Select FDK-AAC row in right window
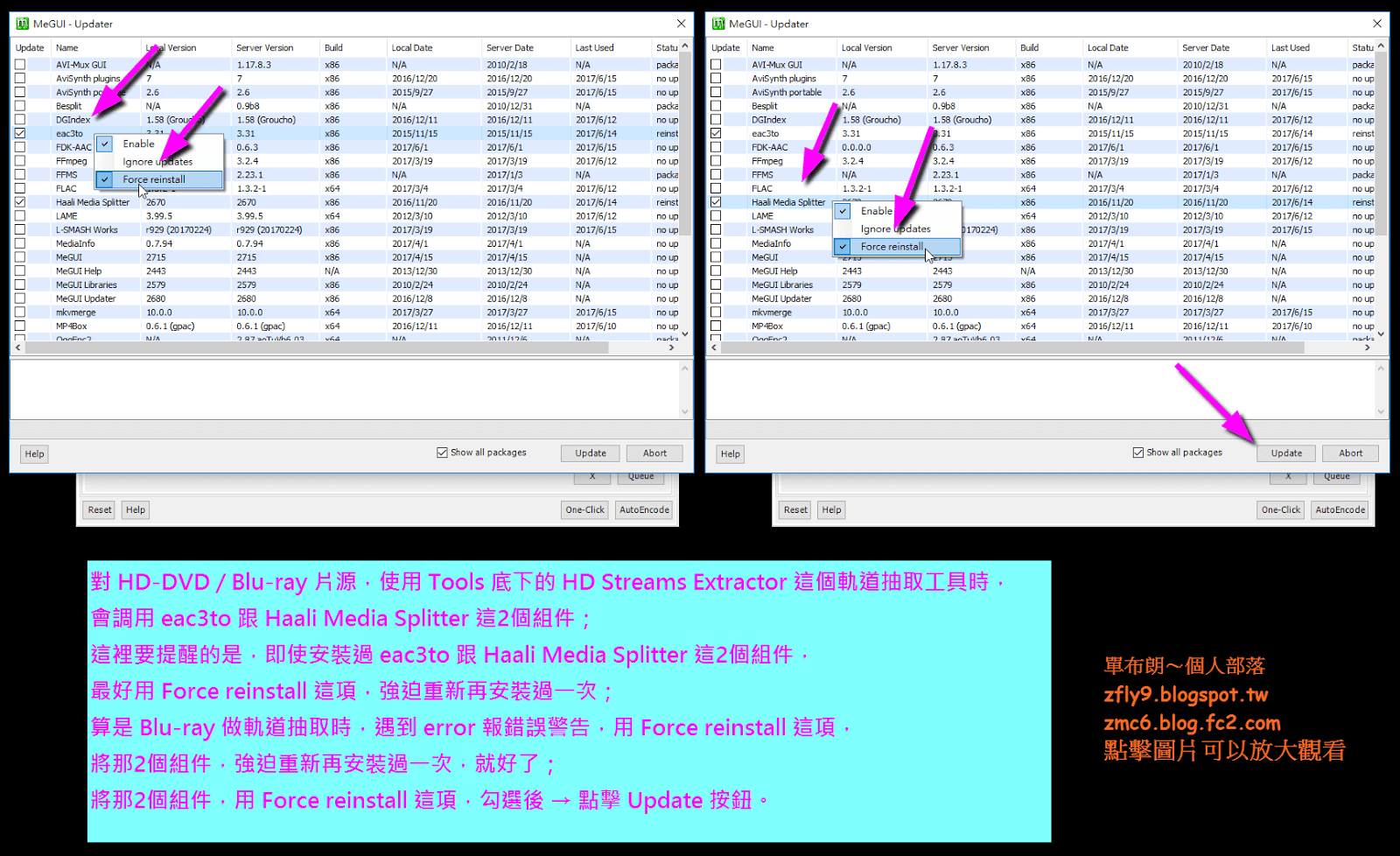The height and width of the screenshot is (856, 1400). click(x=1041, y=147)
